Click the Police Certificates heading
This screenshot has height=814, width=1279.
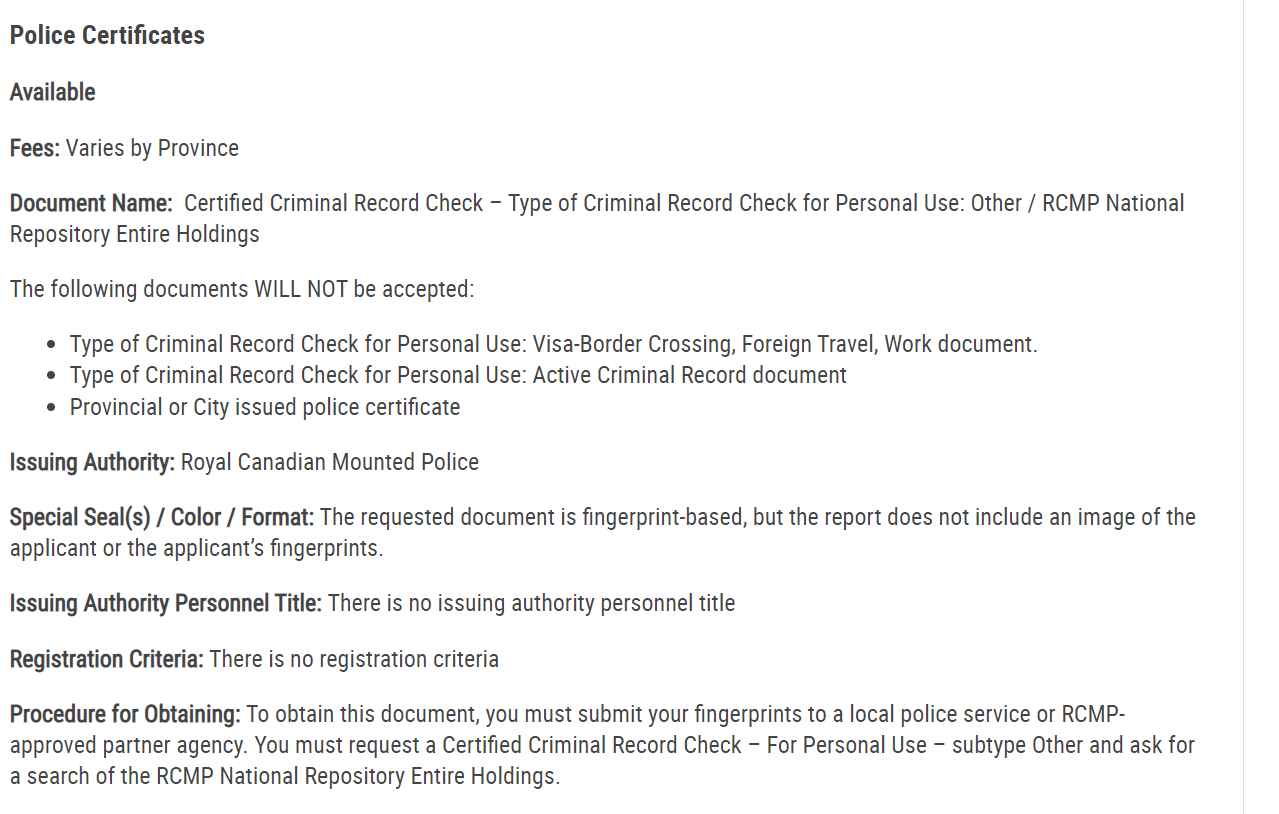pos(107,35)
